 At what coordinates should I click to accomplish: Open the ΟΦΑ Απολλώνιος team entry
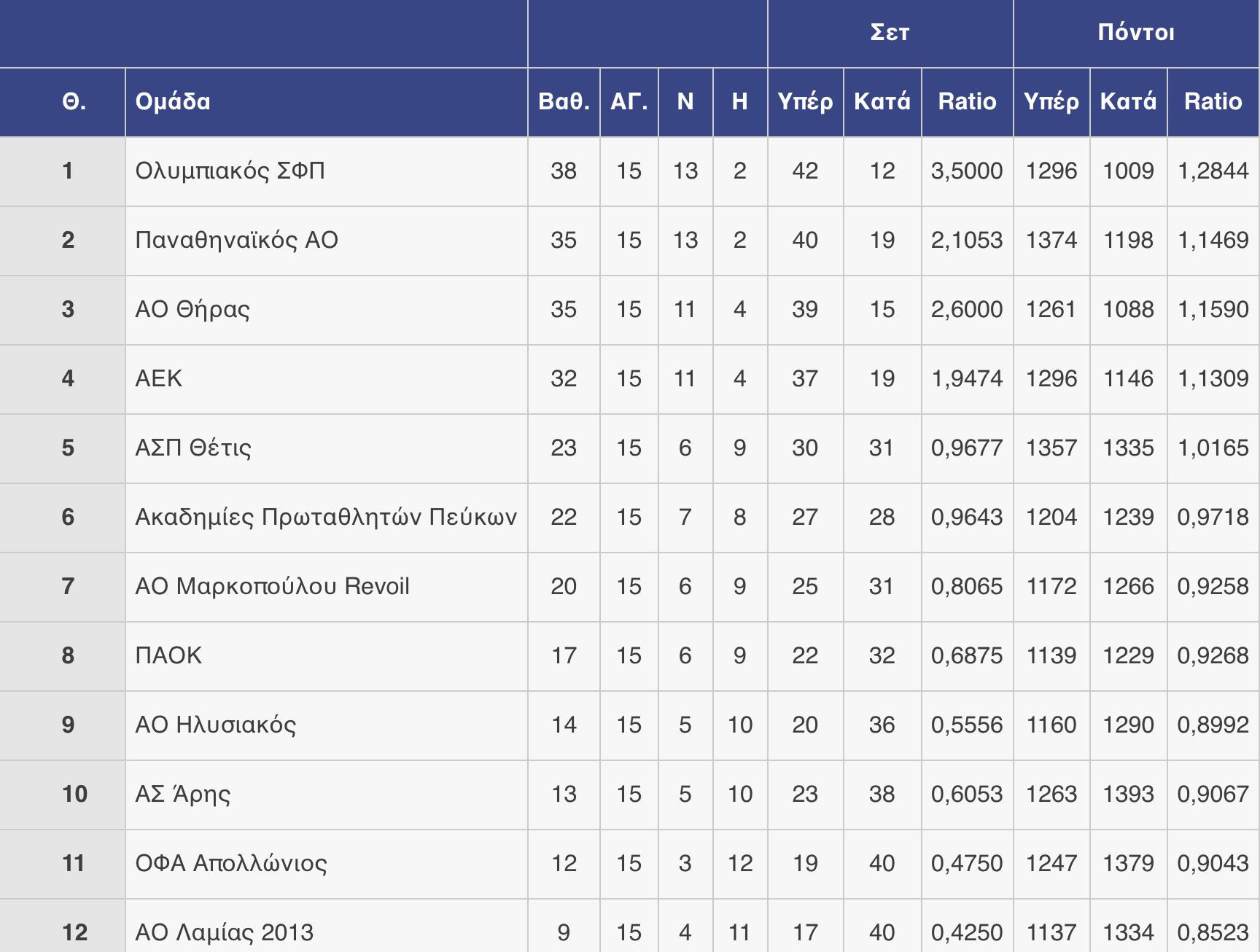click(x=231, y=863)
